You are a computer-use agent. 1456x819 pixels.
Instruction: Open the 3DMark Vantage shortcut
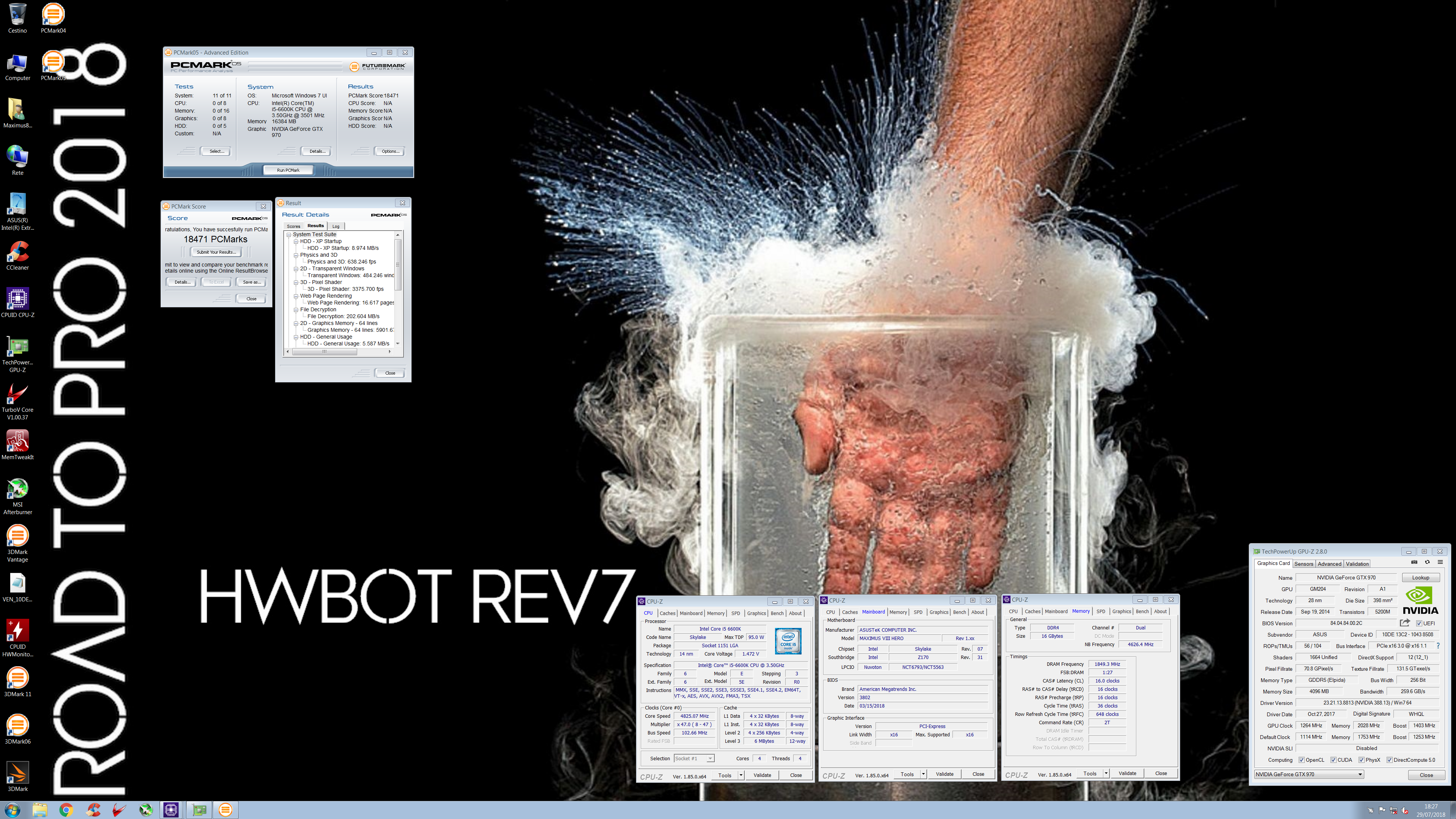click(x=17, y=544)
